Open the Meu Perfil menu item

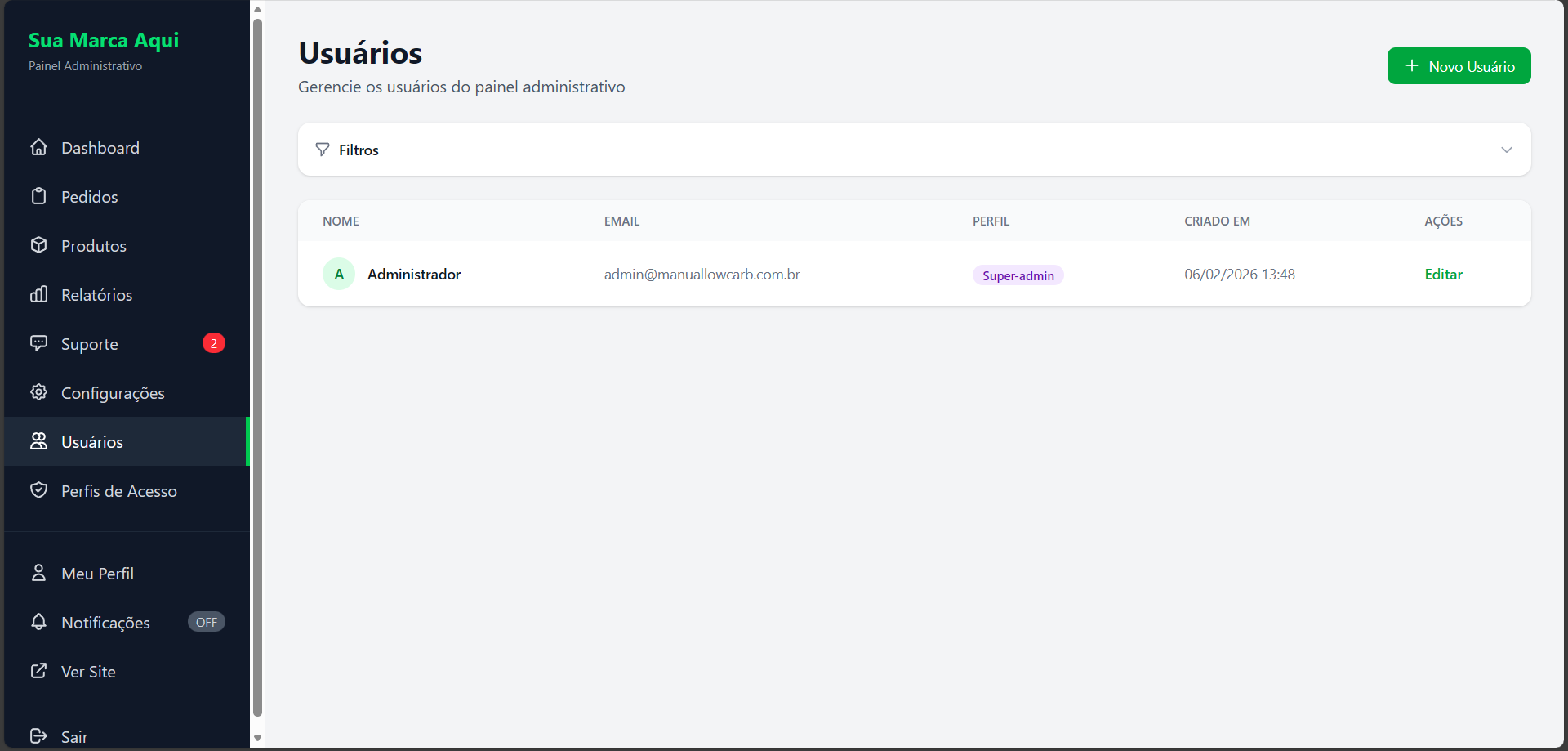(x=97, y=574)
